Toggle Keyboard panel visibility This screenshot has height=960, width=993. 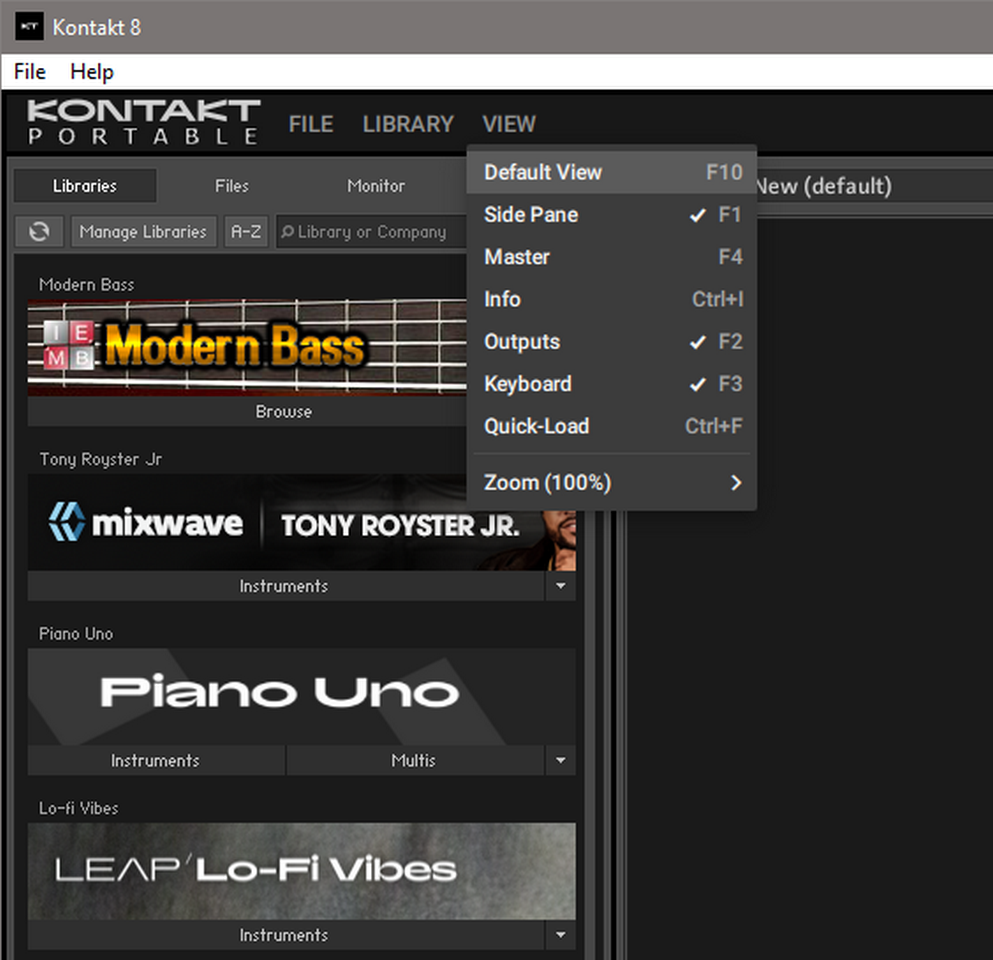pyautogui.click(x=612, y=384)
